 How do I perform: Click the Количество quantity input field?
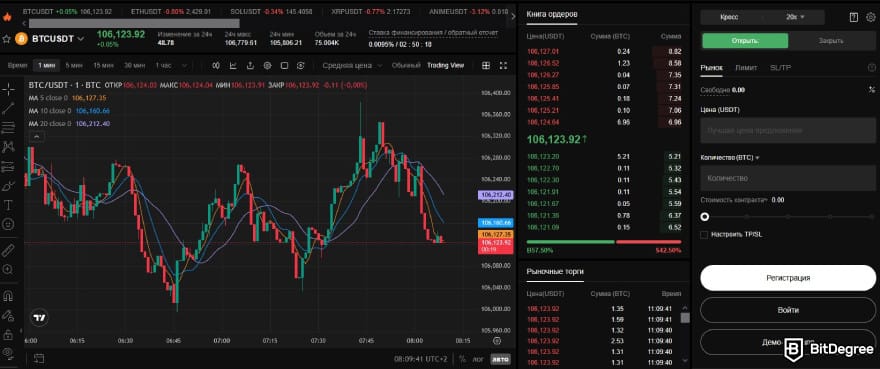pyautogui.click(x=788, y=178)
